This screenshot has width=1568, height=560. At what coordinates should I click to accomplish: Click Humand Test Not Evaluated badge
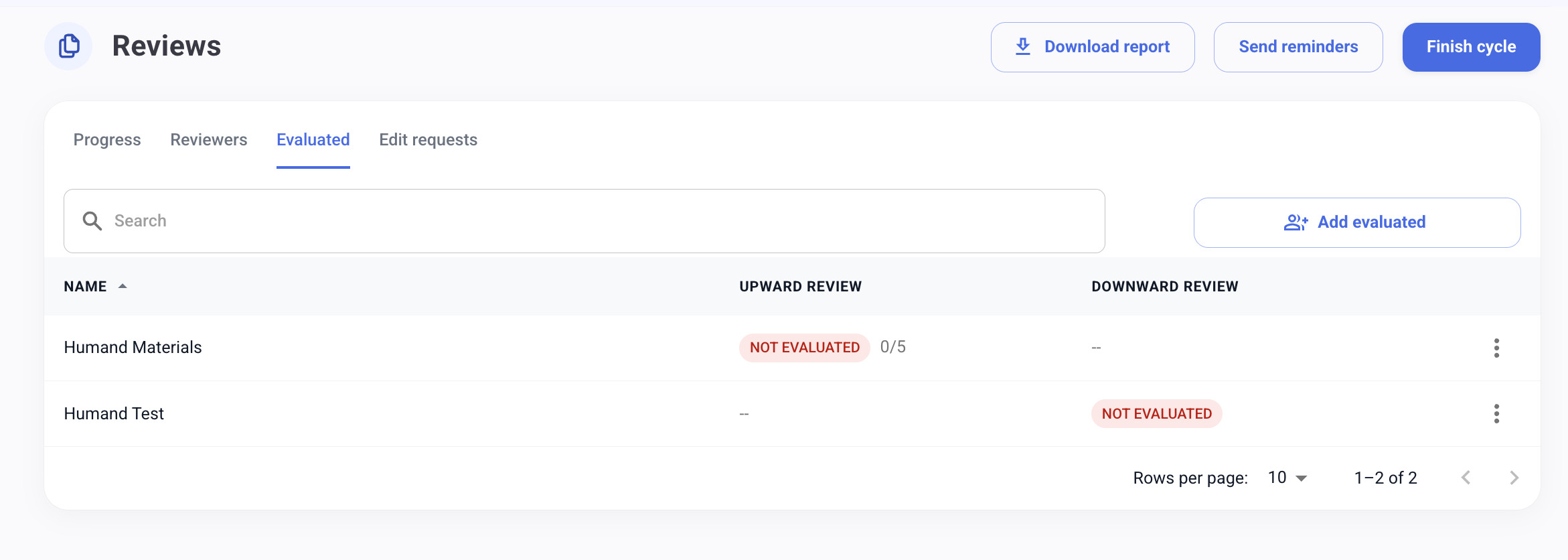tap(1156, 414)
